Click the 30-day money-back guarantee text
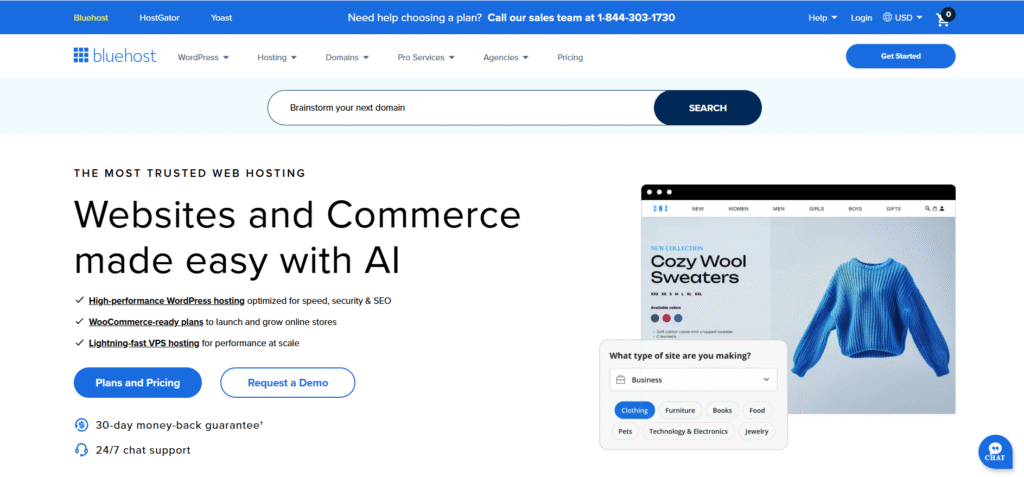 179,425
